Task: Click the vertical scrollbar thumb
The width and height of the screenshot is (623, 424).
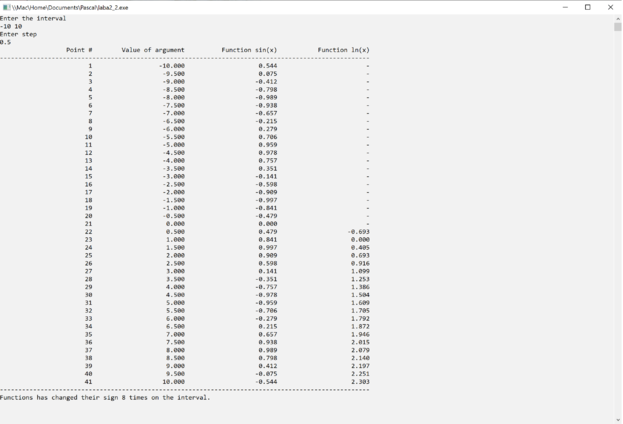Action: tap(617, 27)
